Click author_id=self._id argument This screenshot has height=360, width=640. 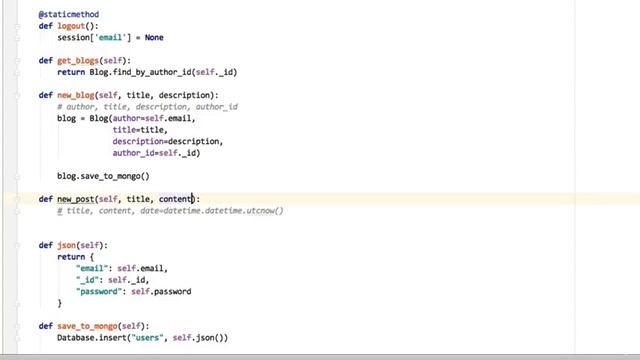point(156,153)
